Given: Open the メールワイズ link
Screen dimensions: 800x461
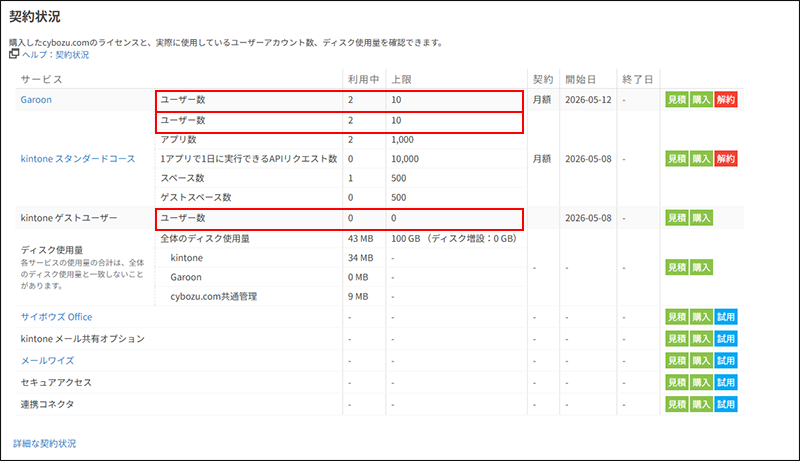Looking at the screenshot, I should click(x=47, y=361).
